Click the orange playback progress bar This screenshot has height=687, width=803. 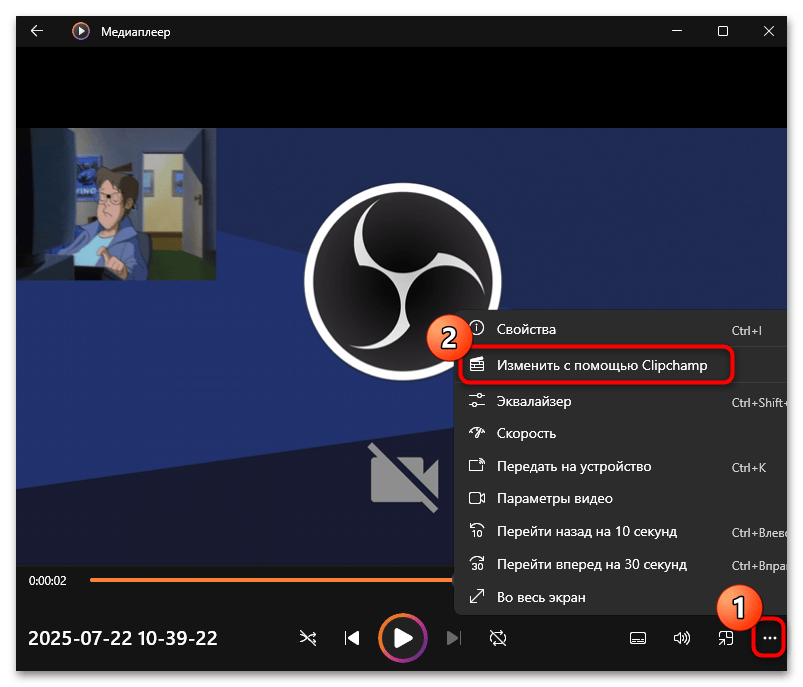[x=271, y=580]
